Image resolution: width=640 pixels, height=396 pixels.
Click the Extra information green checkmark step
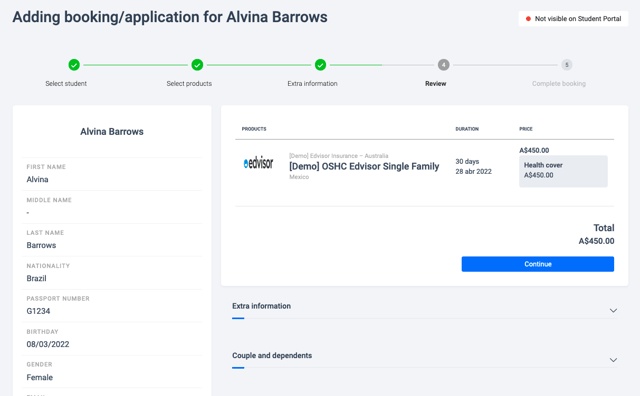point(320,65)
